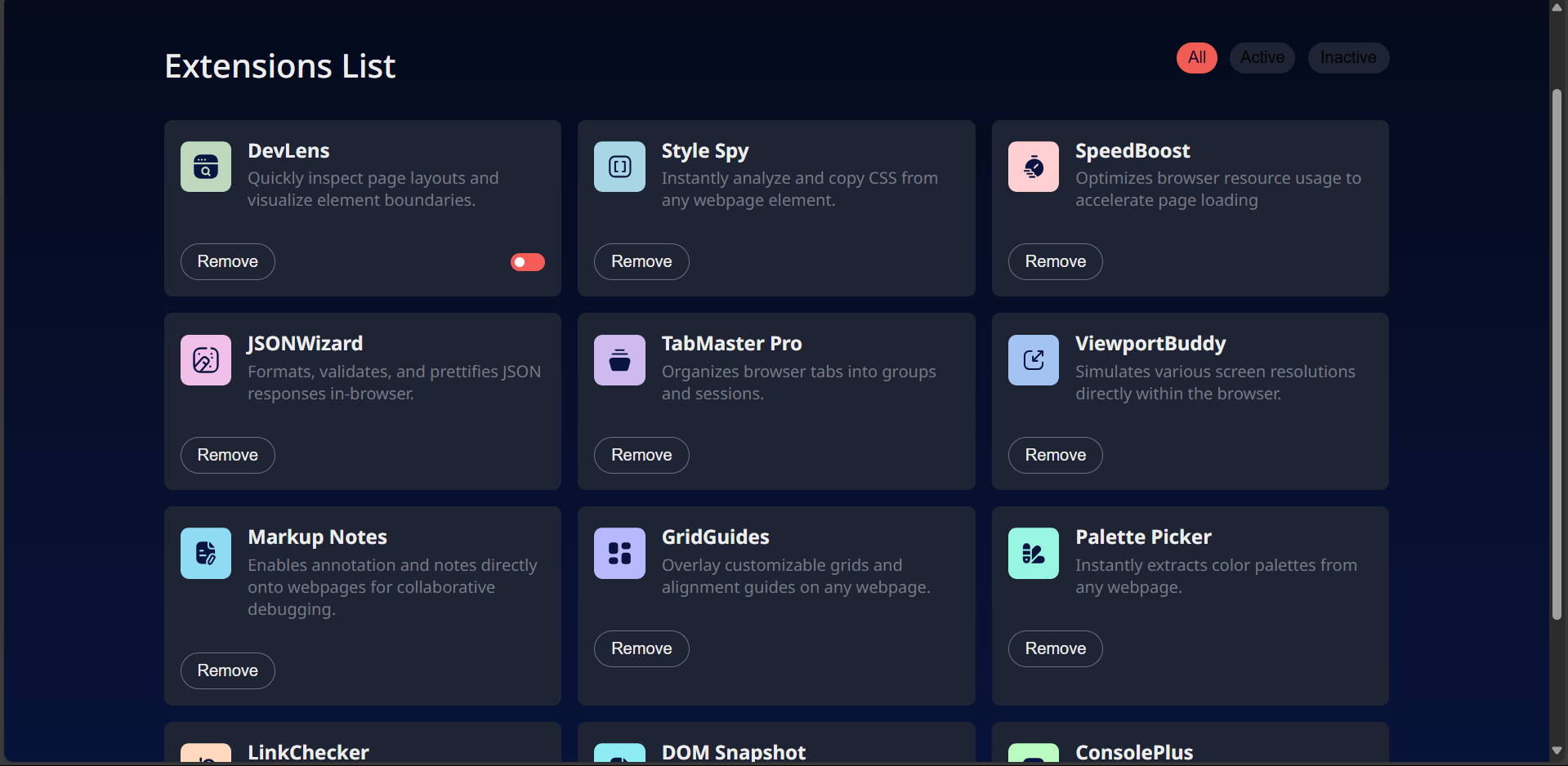Click the description "Simulates various screen resolutions"
The image size is (1568, 766).
point(1215,383)
